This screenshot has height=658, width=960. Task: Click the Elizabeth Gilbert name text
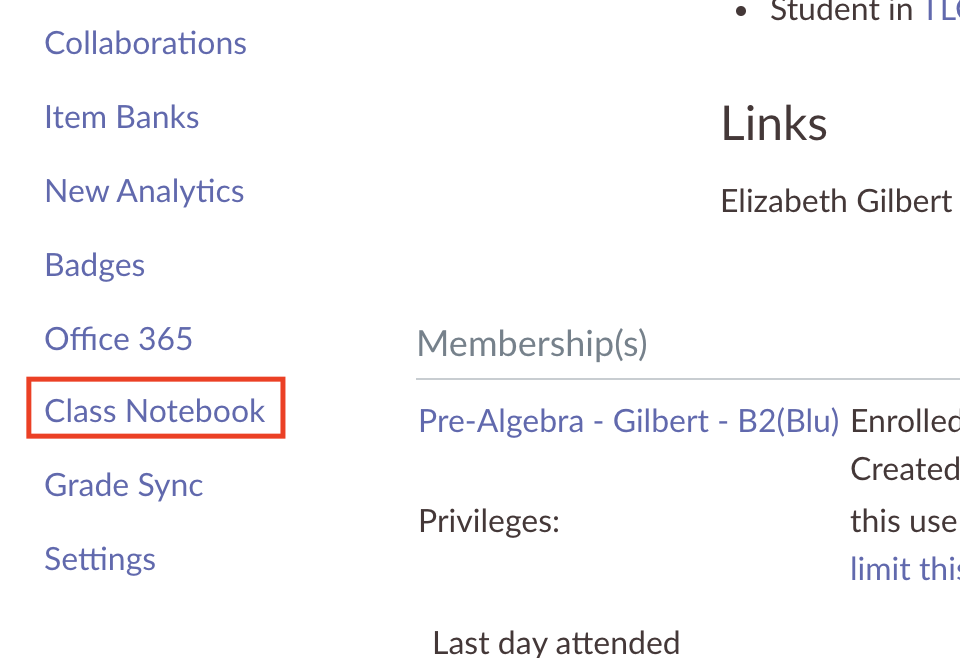click(x=836, y=201)
